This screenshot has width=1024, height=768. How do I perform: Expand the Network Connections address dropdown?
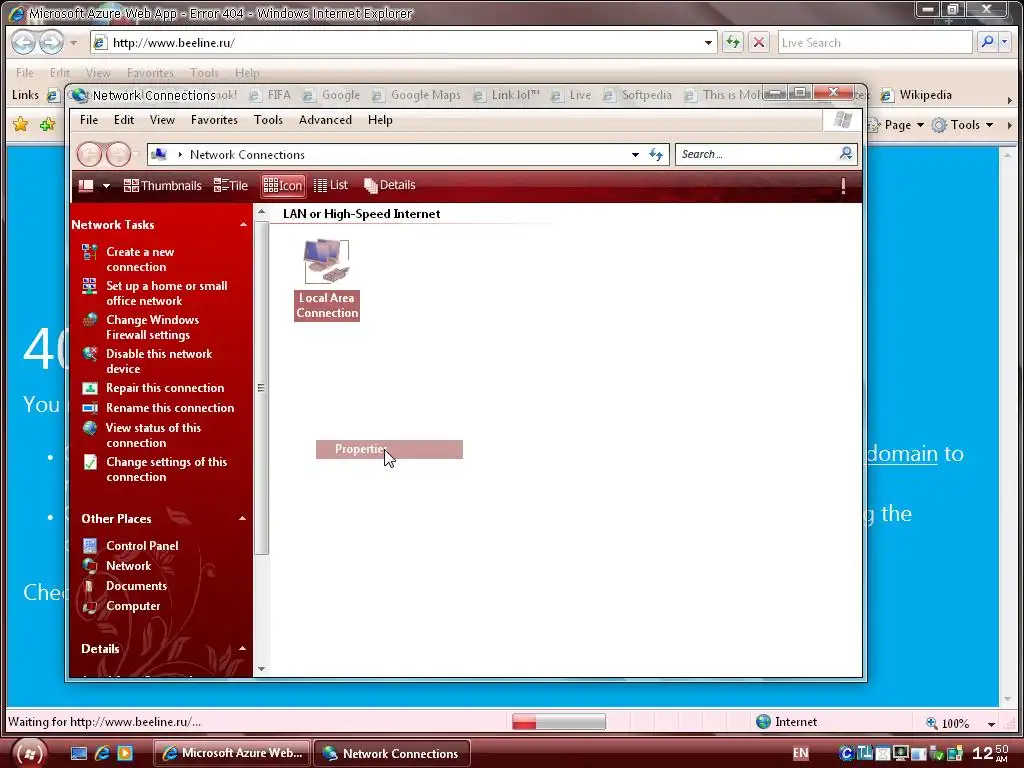[635, 155]
